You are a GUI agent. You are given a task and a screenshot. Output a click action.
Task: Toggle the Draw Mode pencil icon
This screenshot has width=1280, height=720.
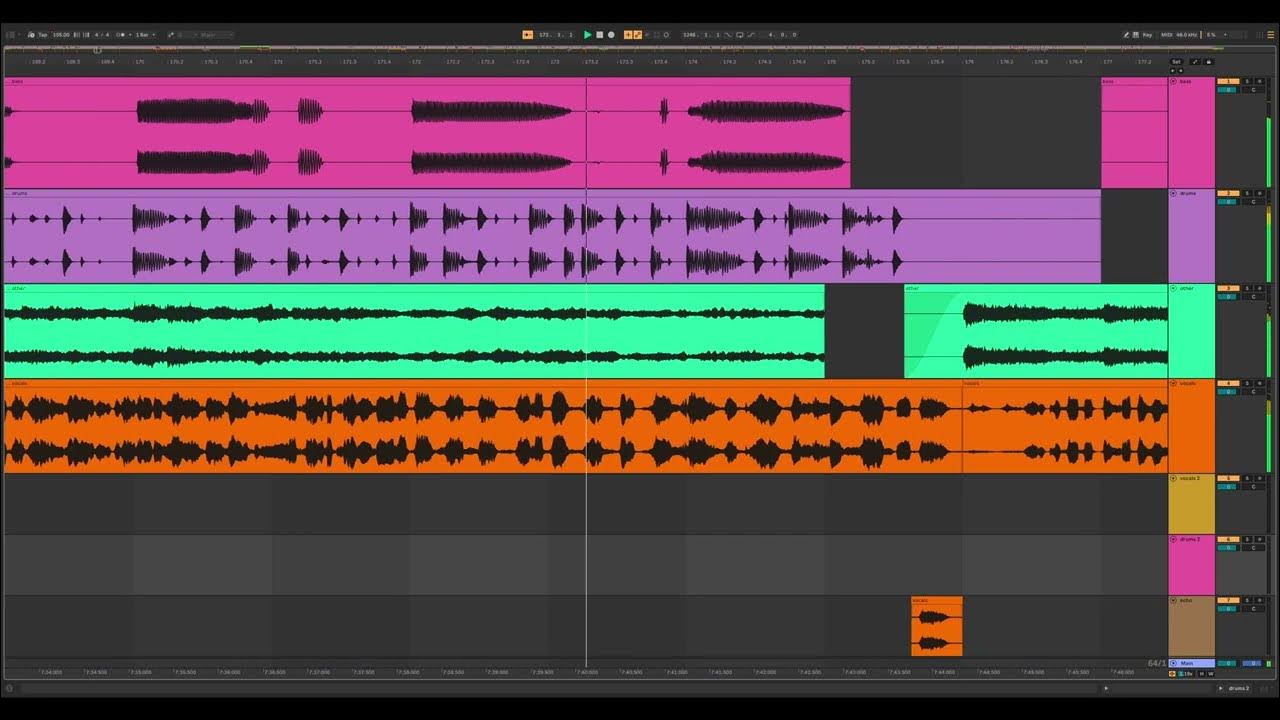tap(1126, 35)
